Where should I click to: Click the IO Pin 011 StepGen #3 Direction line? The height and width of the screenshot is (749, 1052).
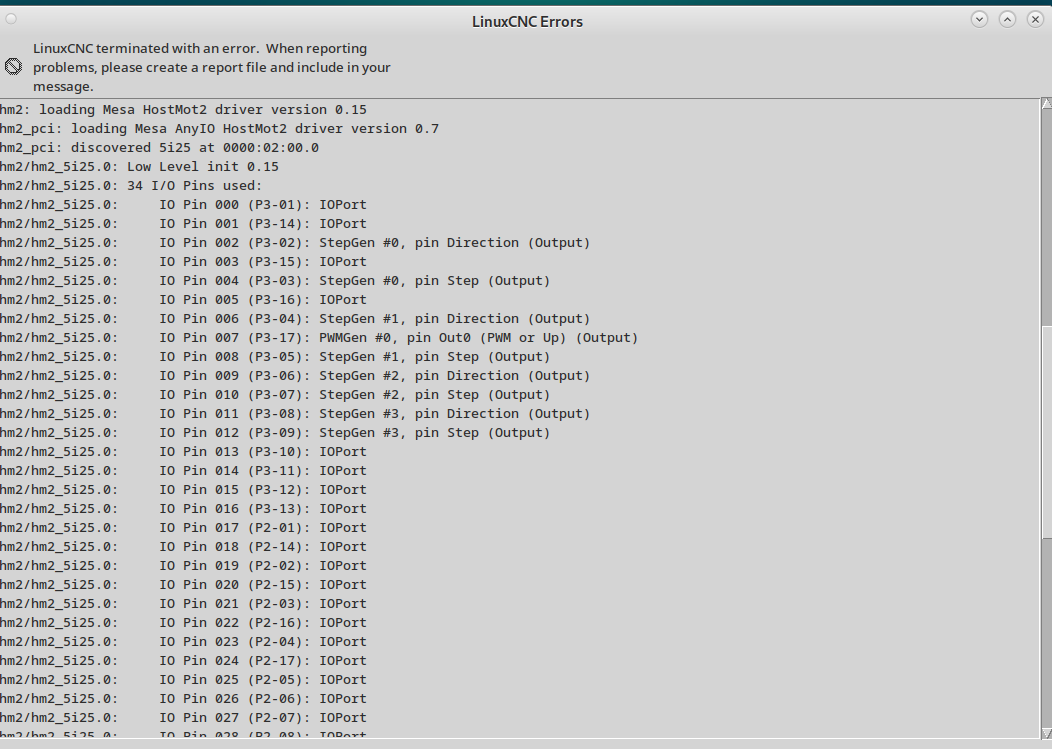coord(295,413)
